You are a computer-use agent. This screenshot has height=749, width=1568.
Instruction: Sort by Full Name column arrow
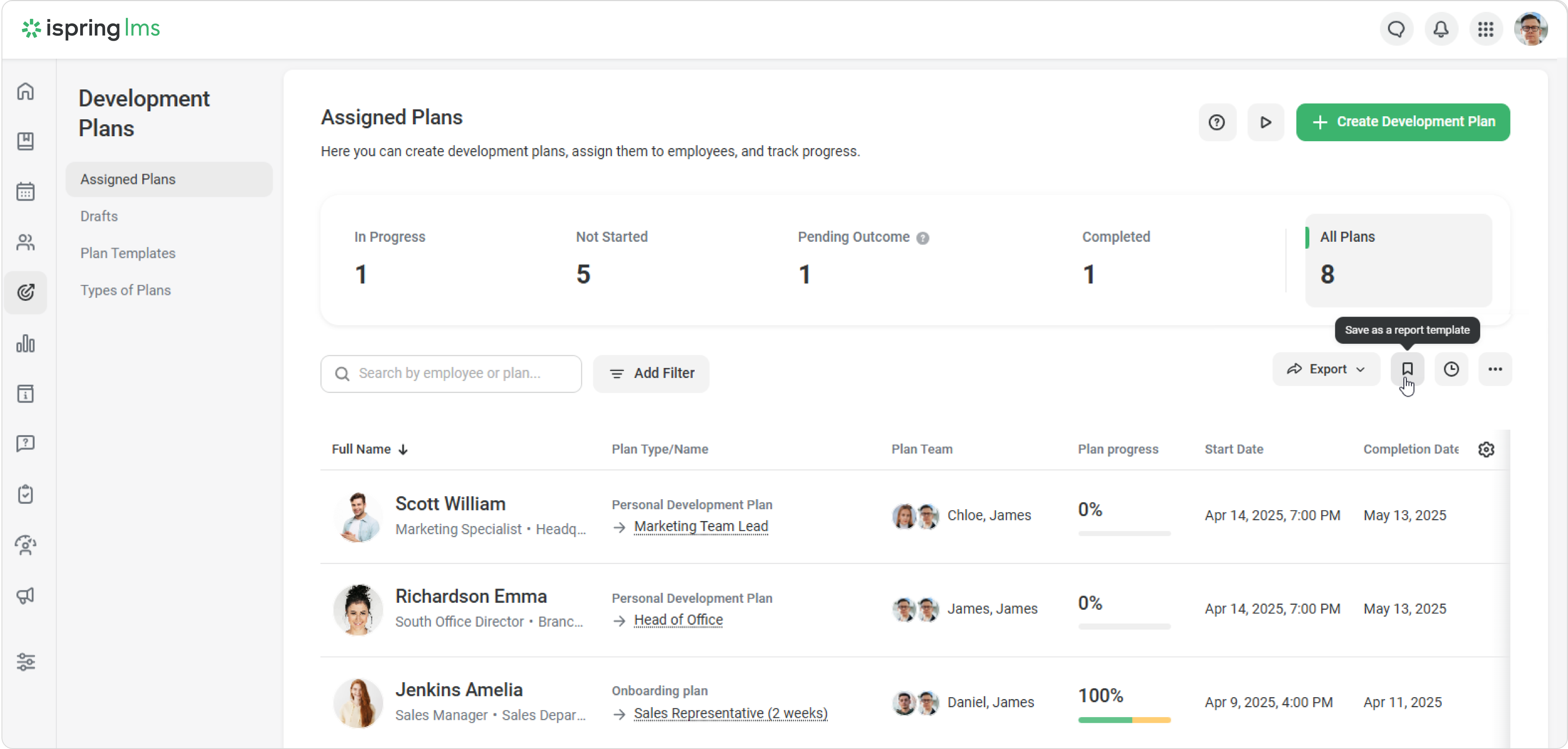click(403, 450)
